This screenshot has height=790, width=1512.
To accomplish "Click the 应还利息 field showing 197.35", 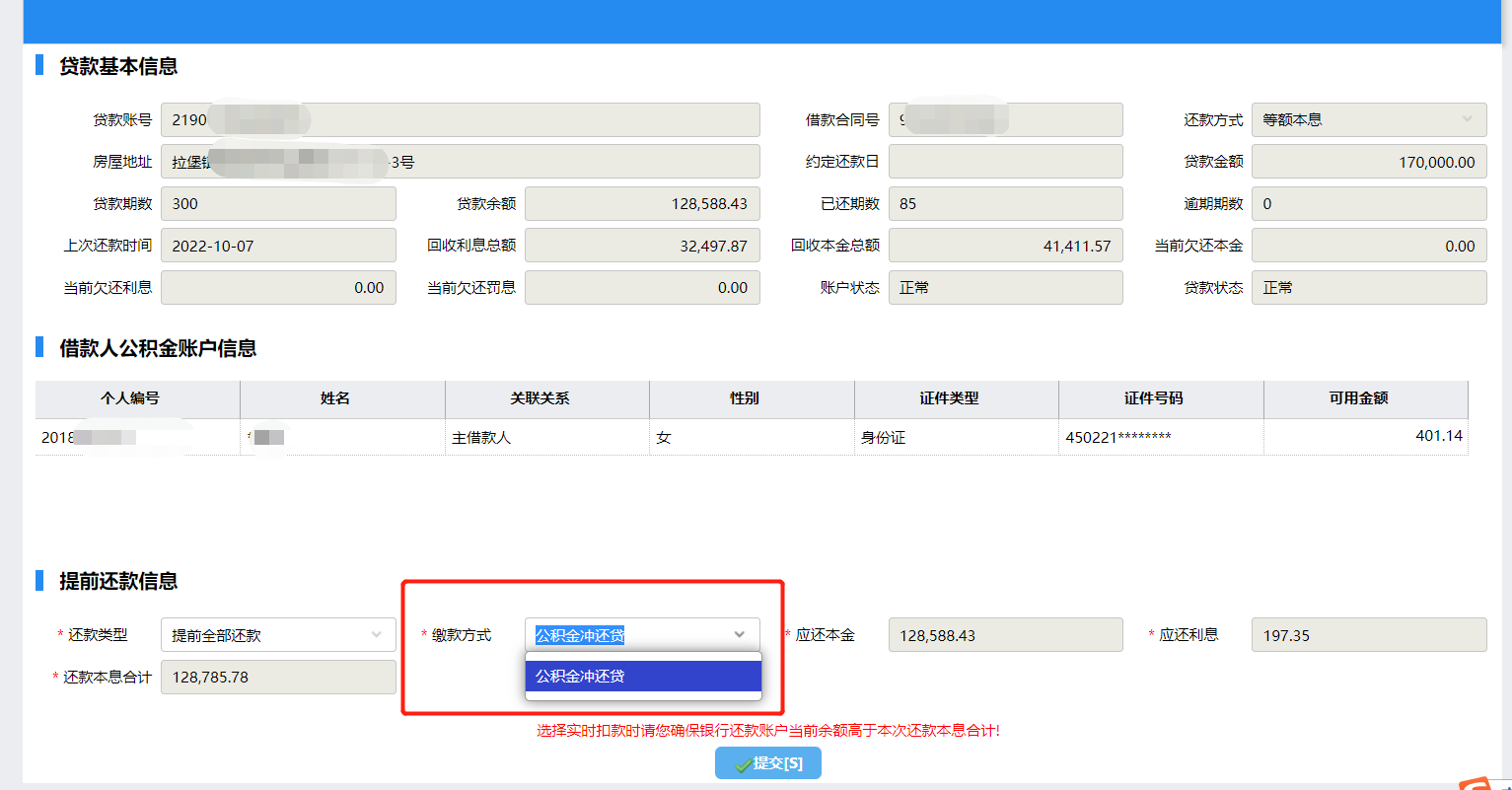I will [1368, 635].
